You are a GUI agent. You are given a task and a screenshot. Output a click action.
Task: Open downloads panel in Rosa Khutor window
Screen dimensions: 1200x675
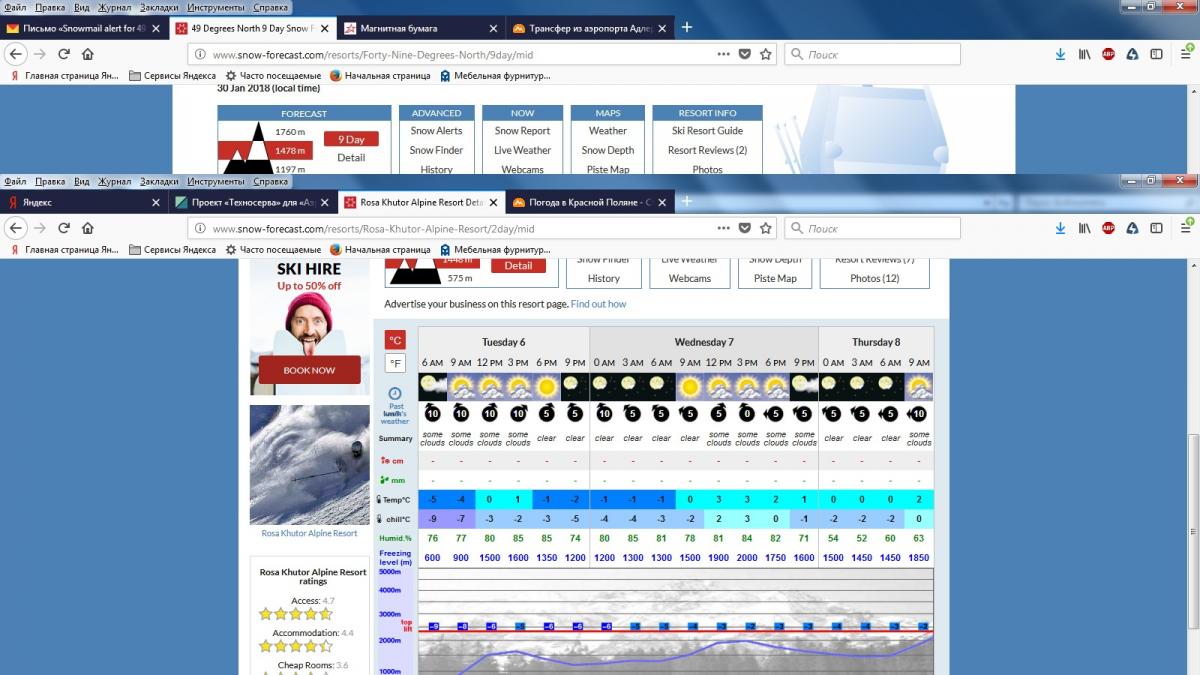coord(1061,228)
